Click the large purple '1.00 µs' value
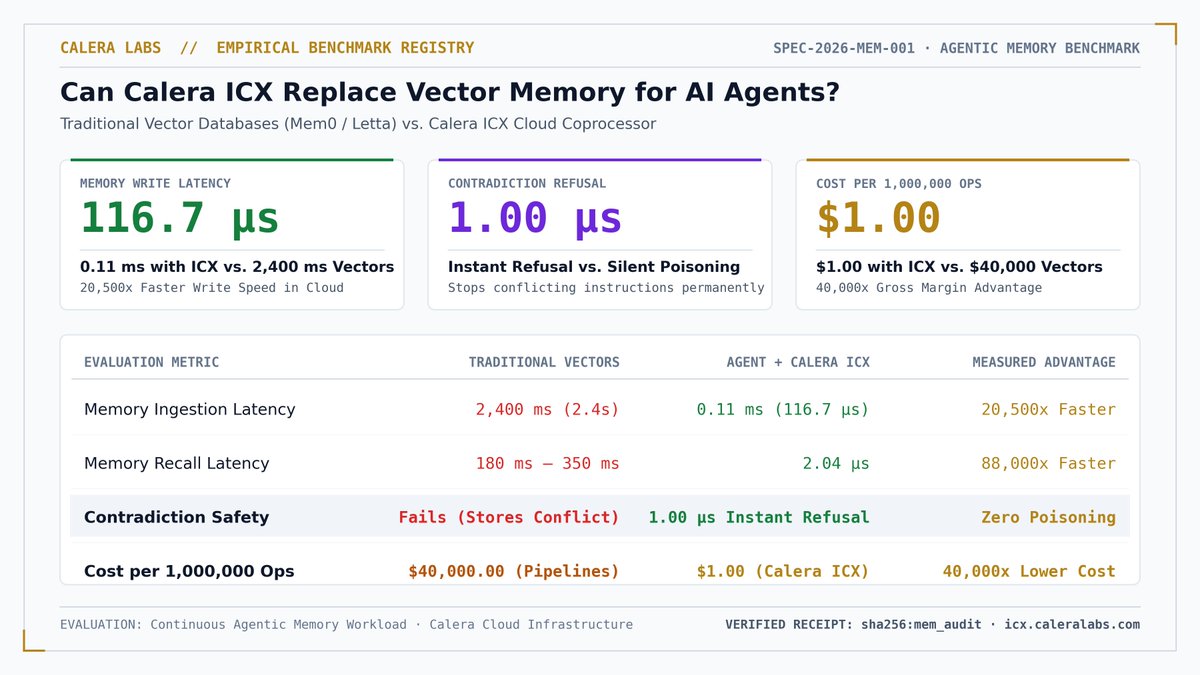 click(535, 218)
